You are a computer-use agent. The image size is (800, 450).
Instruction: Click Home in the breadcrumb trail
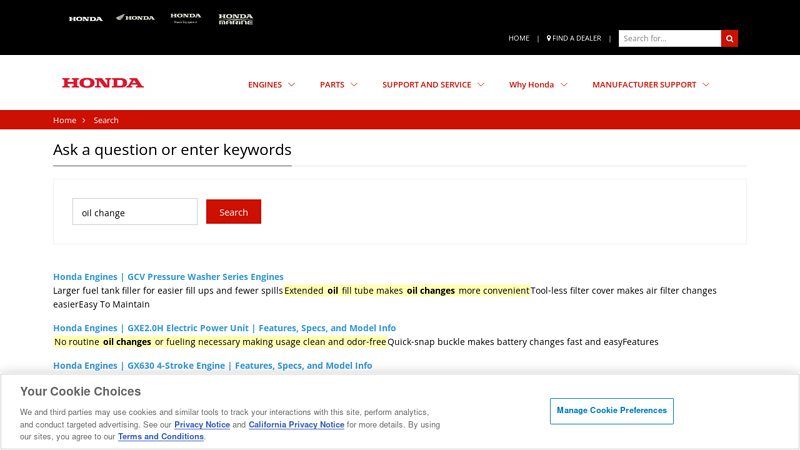(x=64, y=120)
